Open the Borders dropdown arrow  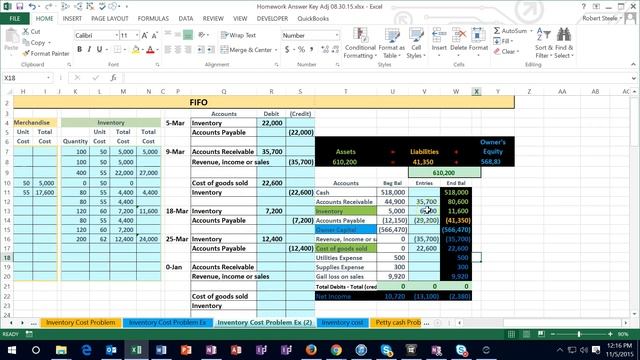click(125, 50)
